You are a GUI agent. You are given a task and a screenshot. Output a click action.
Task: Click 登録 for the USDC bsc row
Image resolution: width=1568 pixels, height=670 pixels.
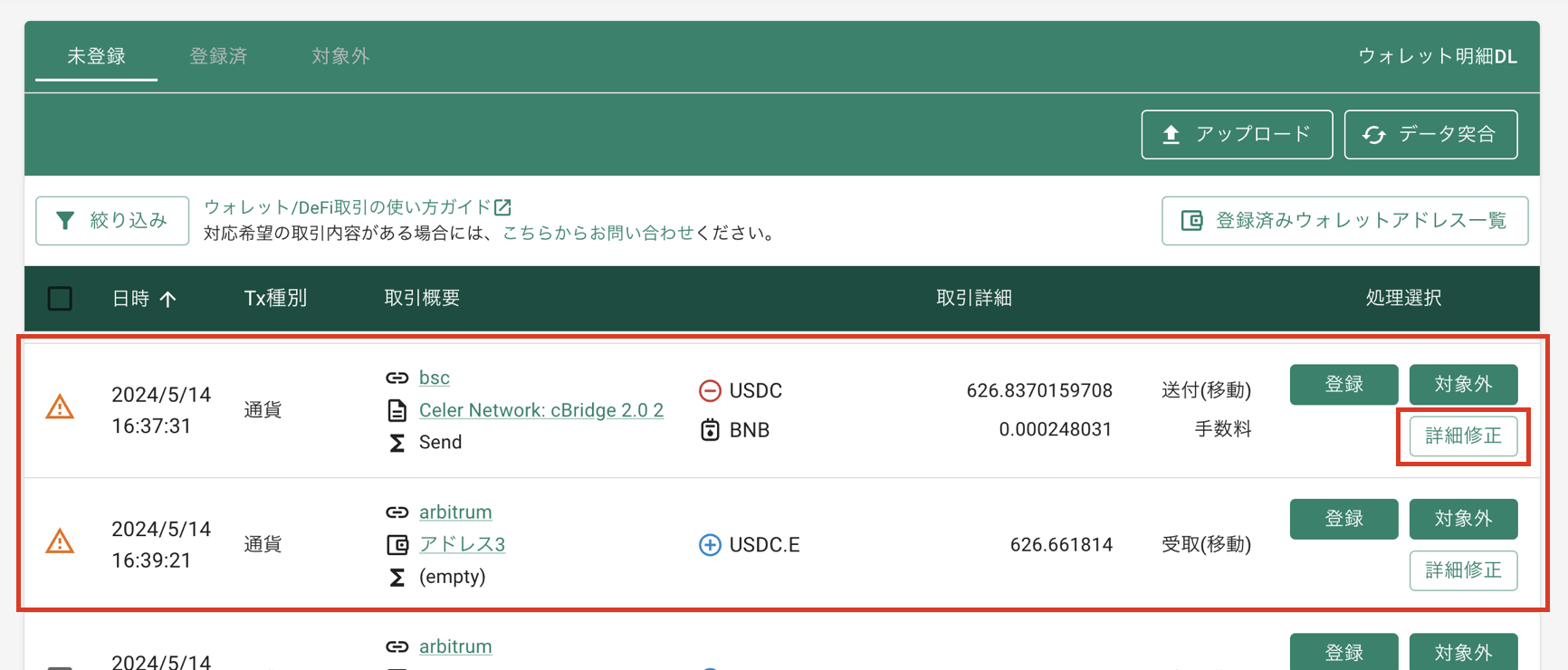tap(1343, 385)
